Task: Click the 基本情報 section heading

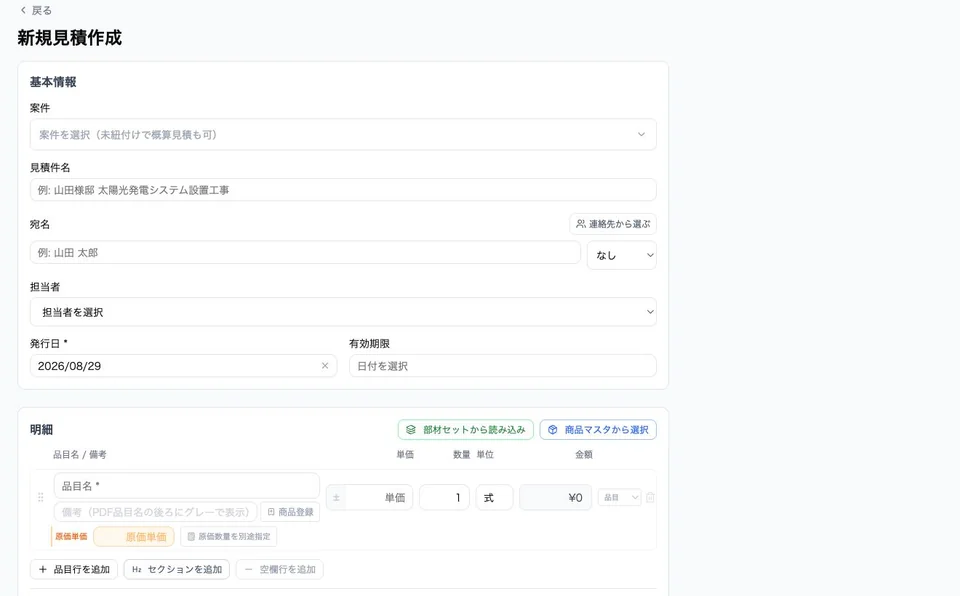Action: (53, 82)
